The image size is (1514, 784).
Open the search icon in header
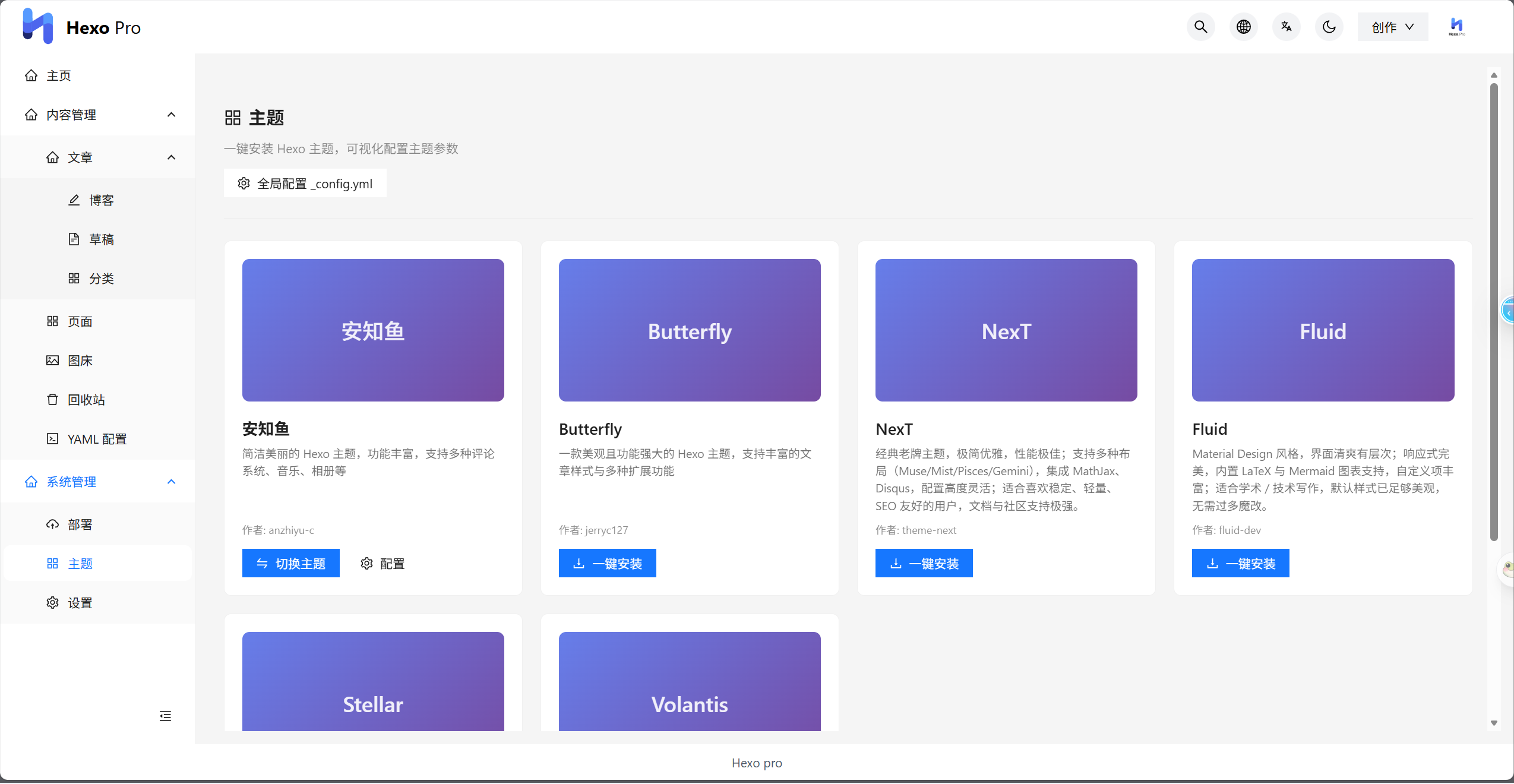click(x=1200, y=27)
